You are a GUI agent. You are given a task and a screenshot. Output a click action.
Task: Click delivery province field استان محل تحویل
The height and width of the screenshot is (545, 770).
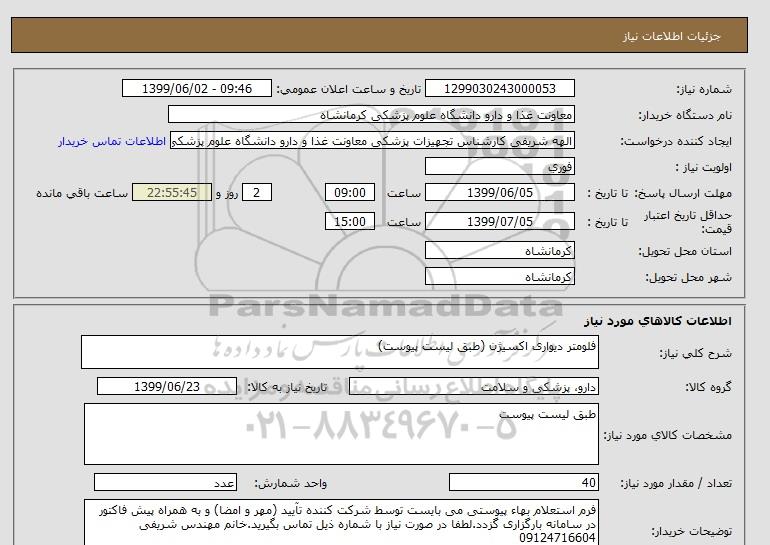click(499, 251)
